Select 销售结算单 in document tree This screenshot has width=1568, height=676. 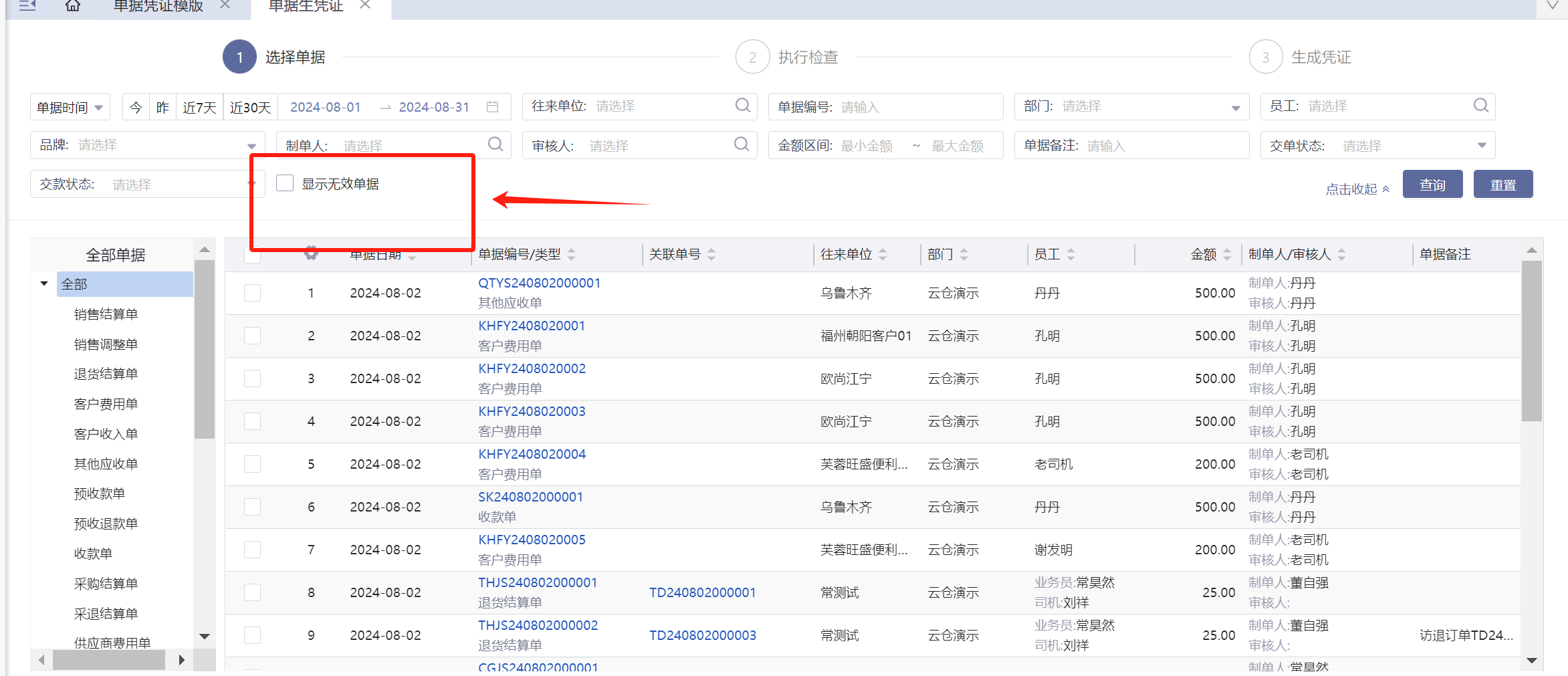pos(106,314)
